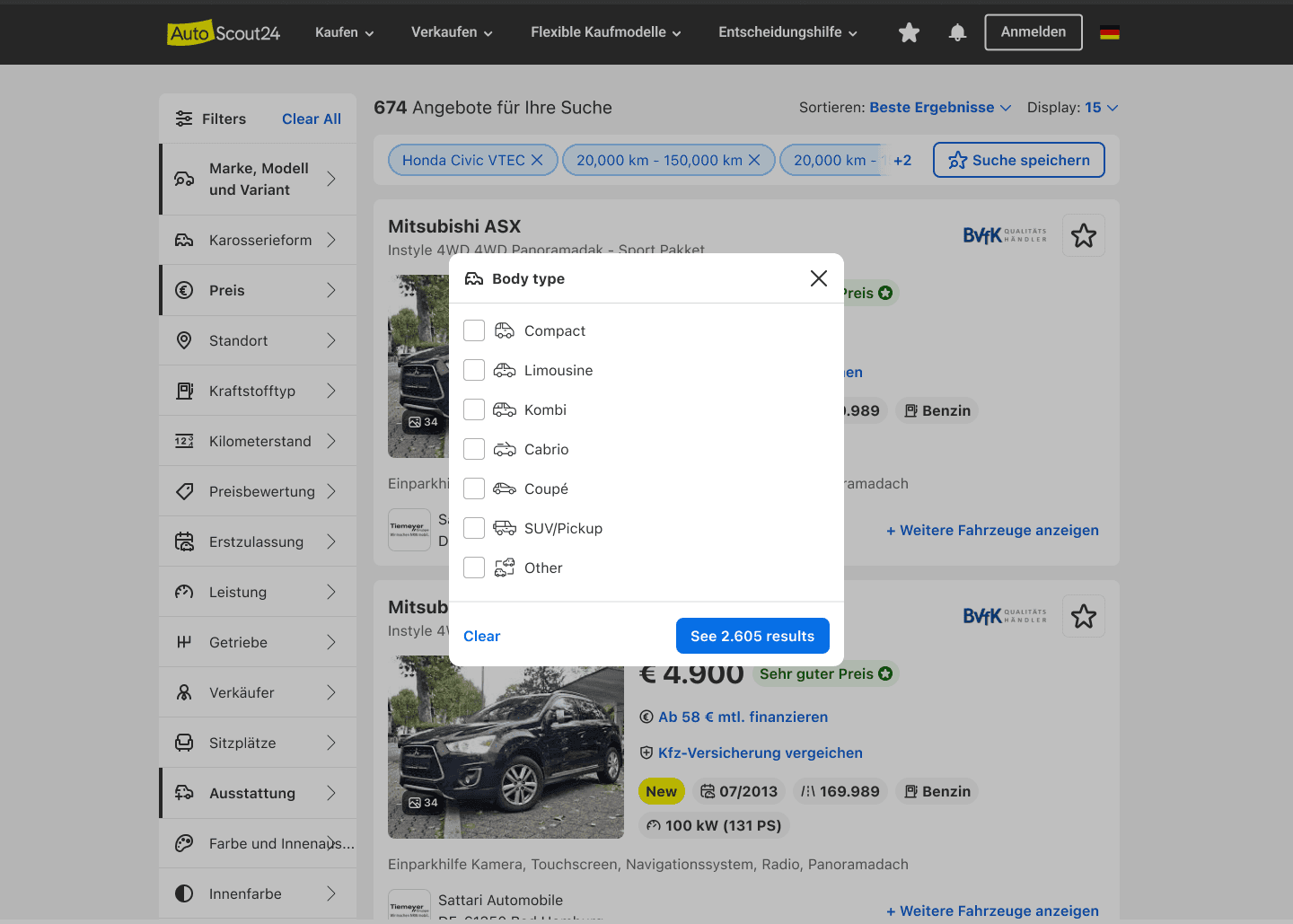Expand the Kaufen menu dropdown

point(344,31)
